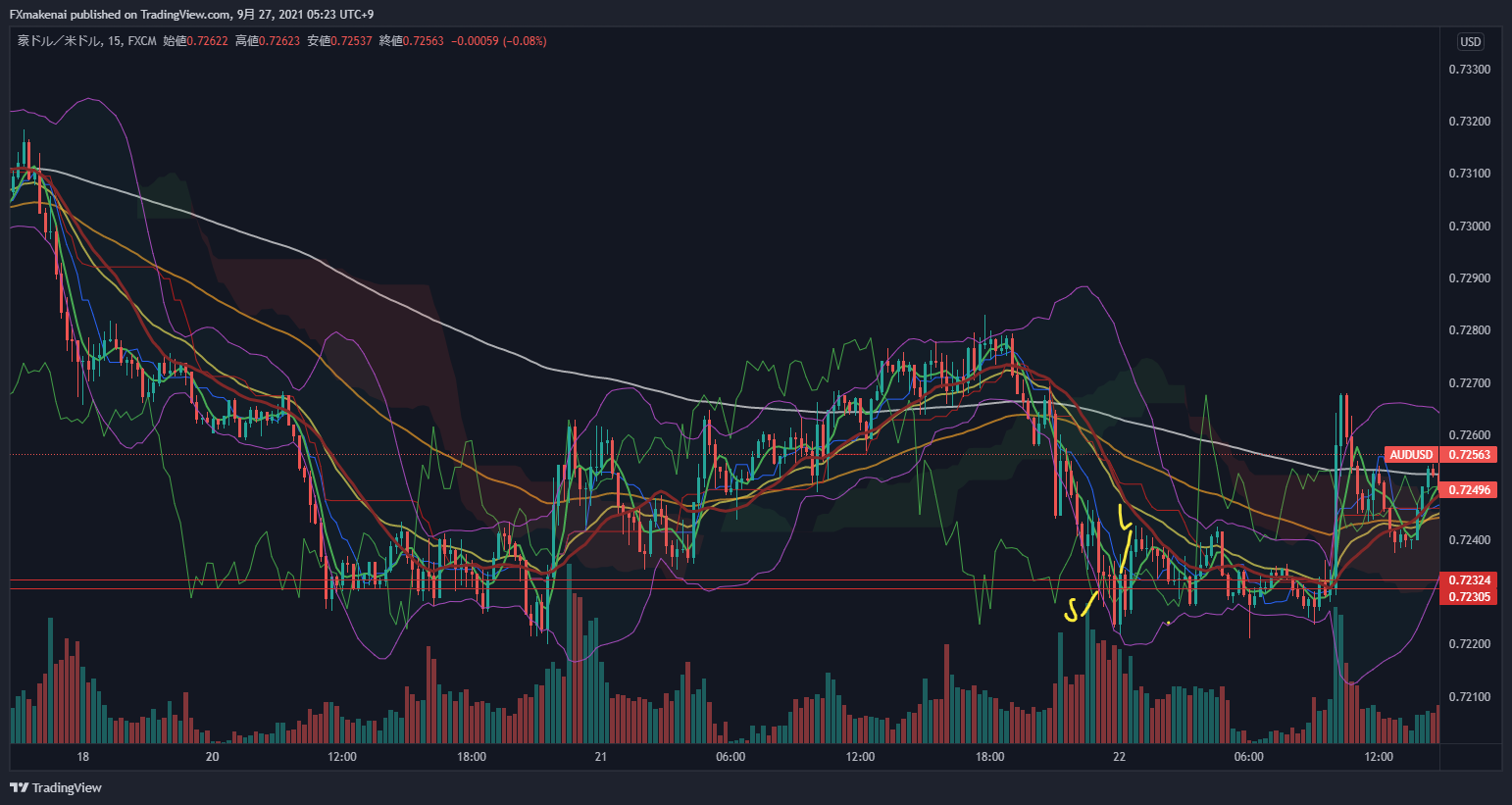Image resolution: width=1512 pixels, height=805 pixels.
Task: Click the 0.72200 price axis label
Action: [x=1469, y=644]
